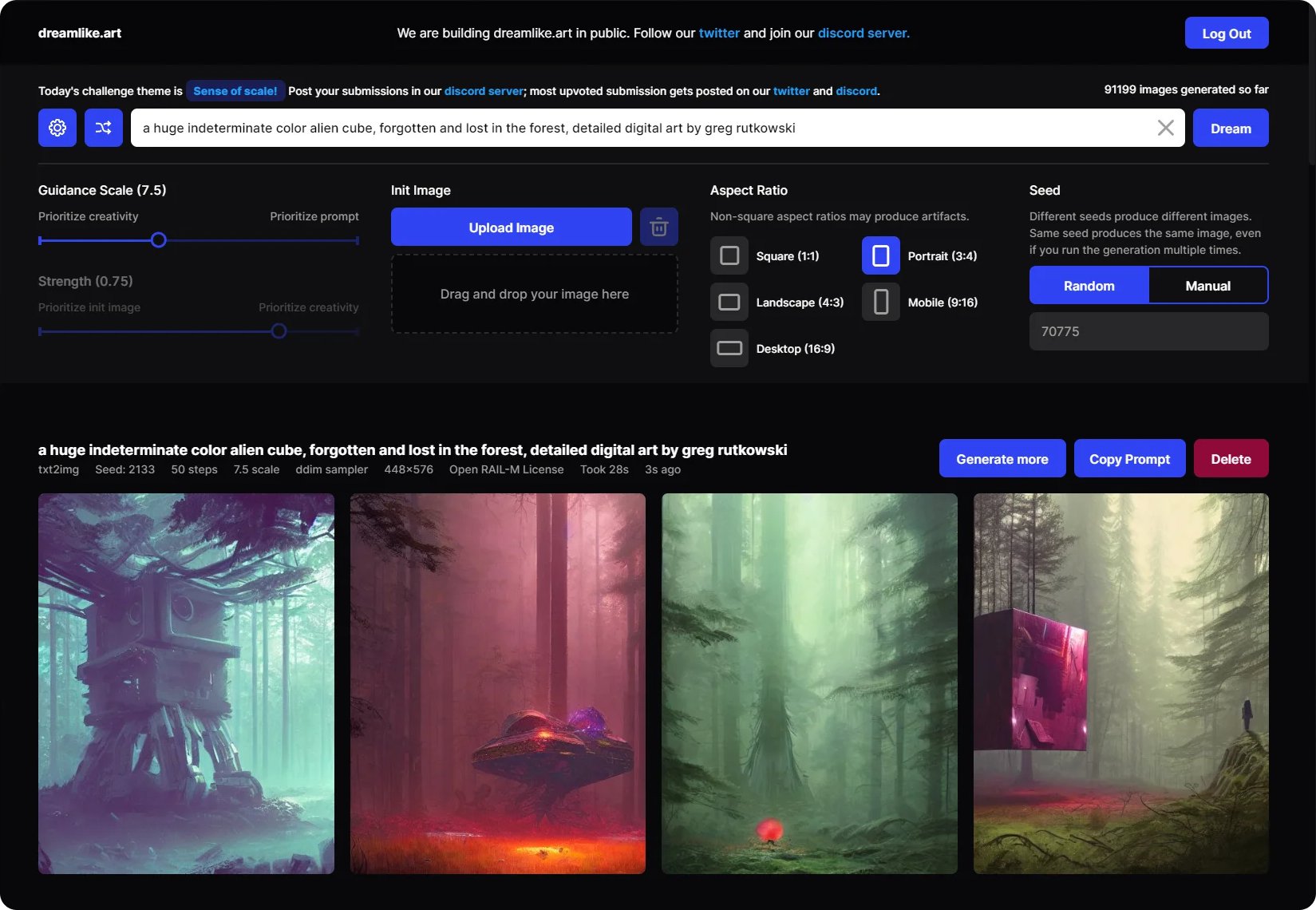Screen dimensions: 1316x910
Task: Click Generate more for this prompt
Action: point(1002,459)
